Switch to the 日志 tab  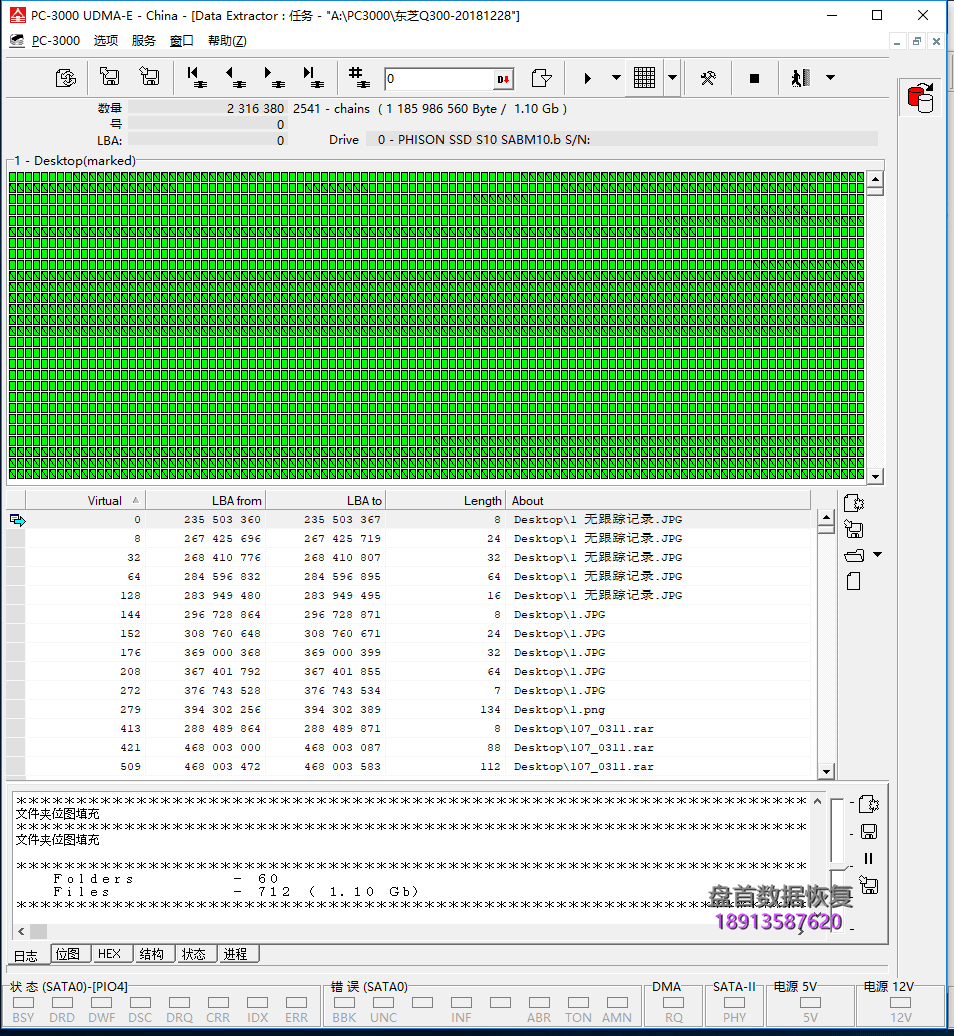click(x=26, y=955)
